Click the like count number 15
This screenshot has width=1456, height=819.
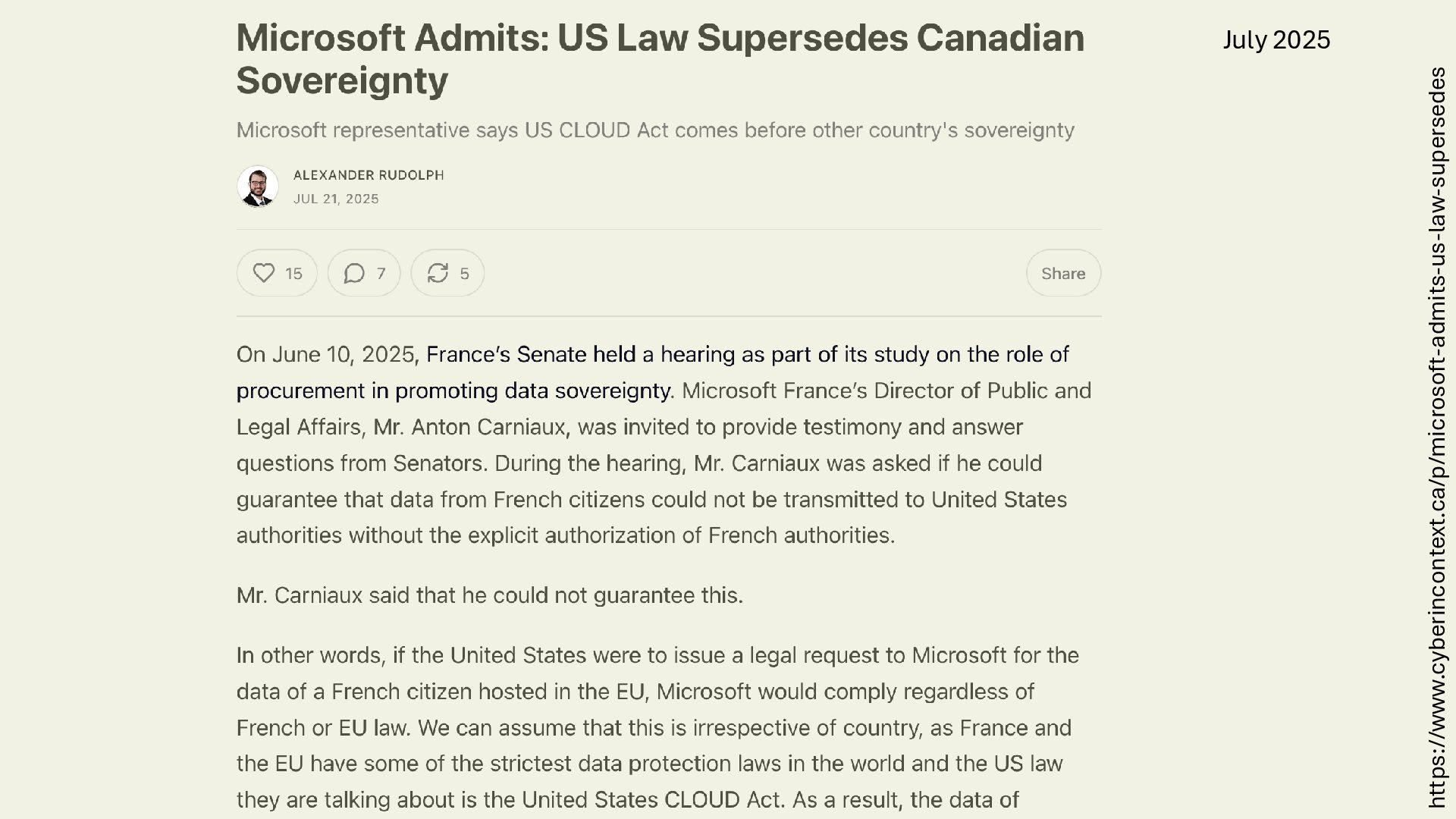pos(294,274)
